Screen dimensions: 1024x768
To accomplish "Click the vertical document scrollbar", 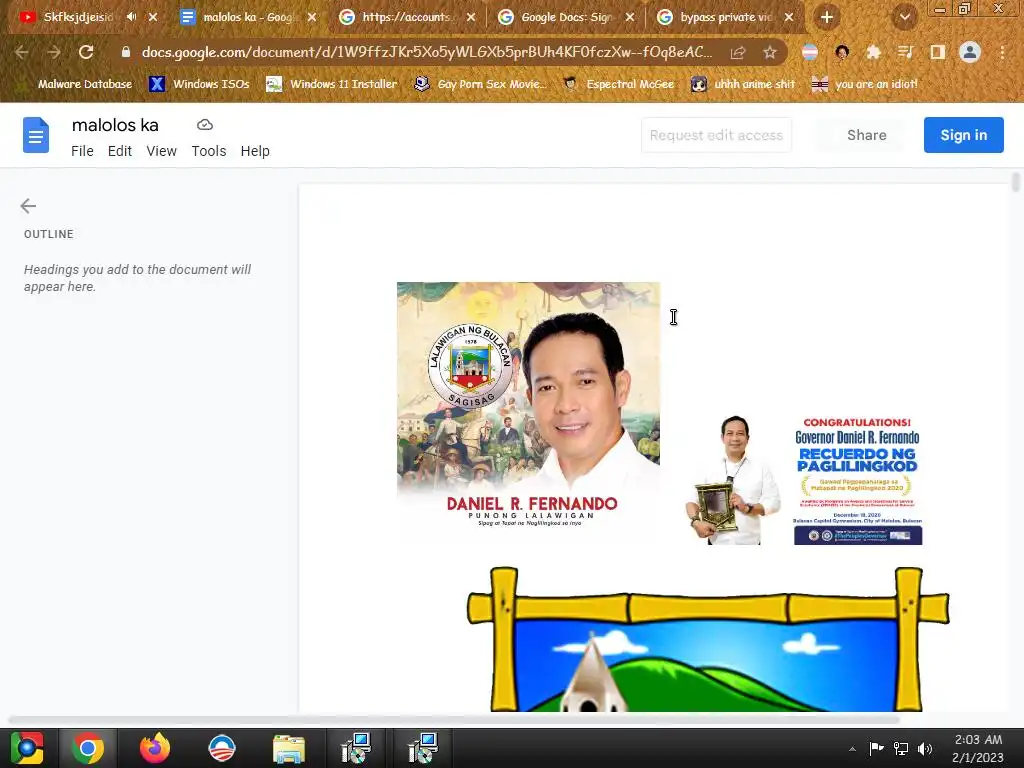I will (x=1016, y=183).
